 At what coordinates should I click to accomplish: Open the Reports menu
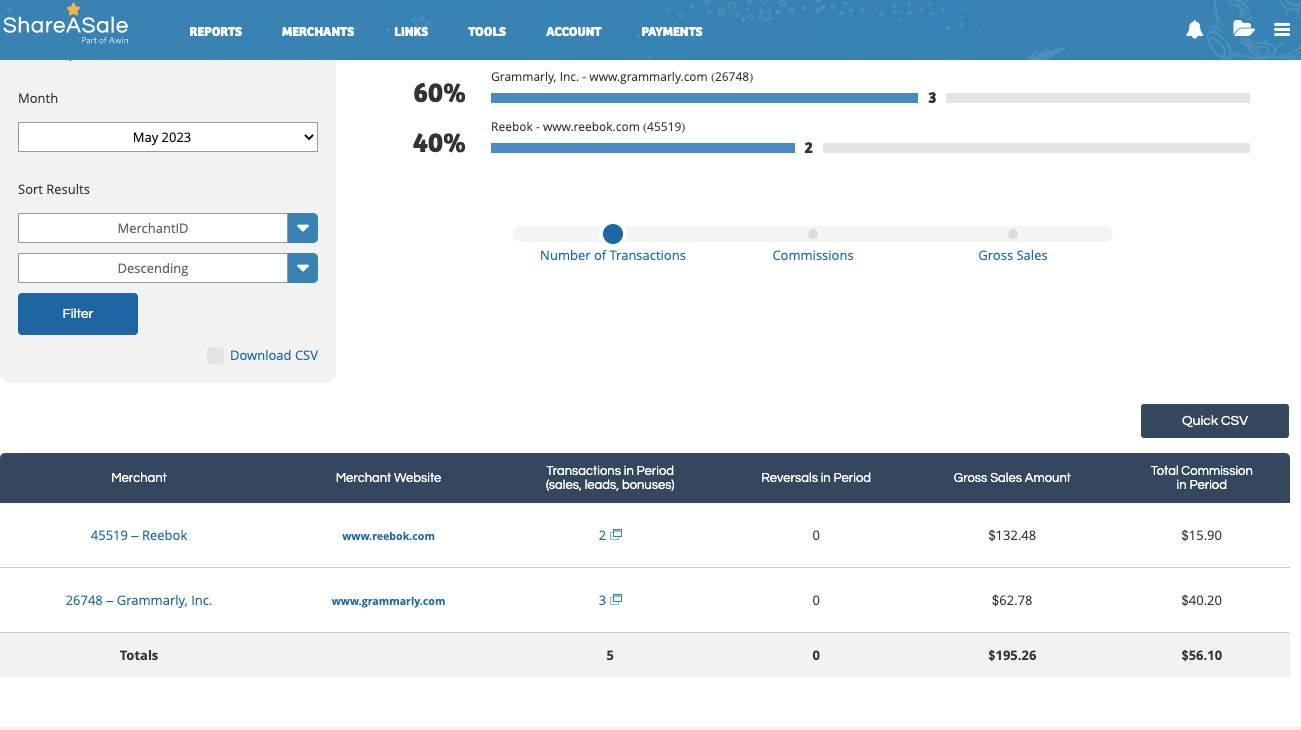(x=216, y=32)
